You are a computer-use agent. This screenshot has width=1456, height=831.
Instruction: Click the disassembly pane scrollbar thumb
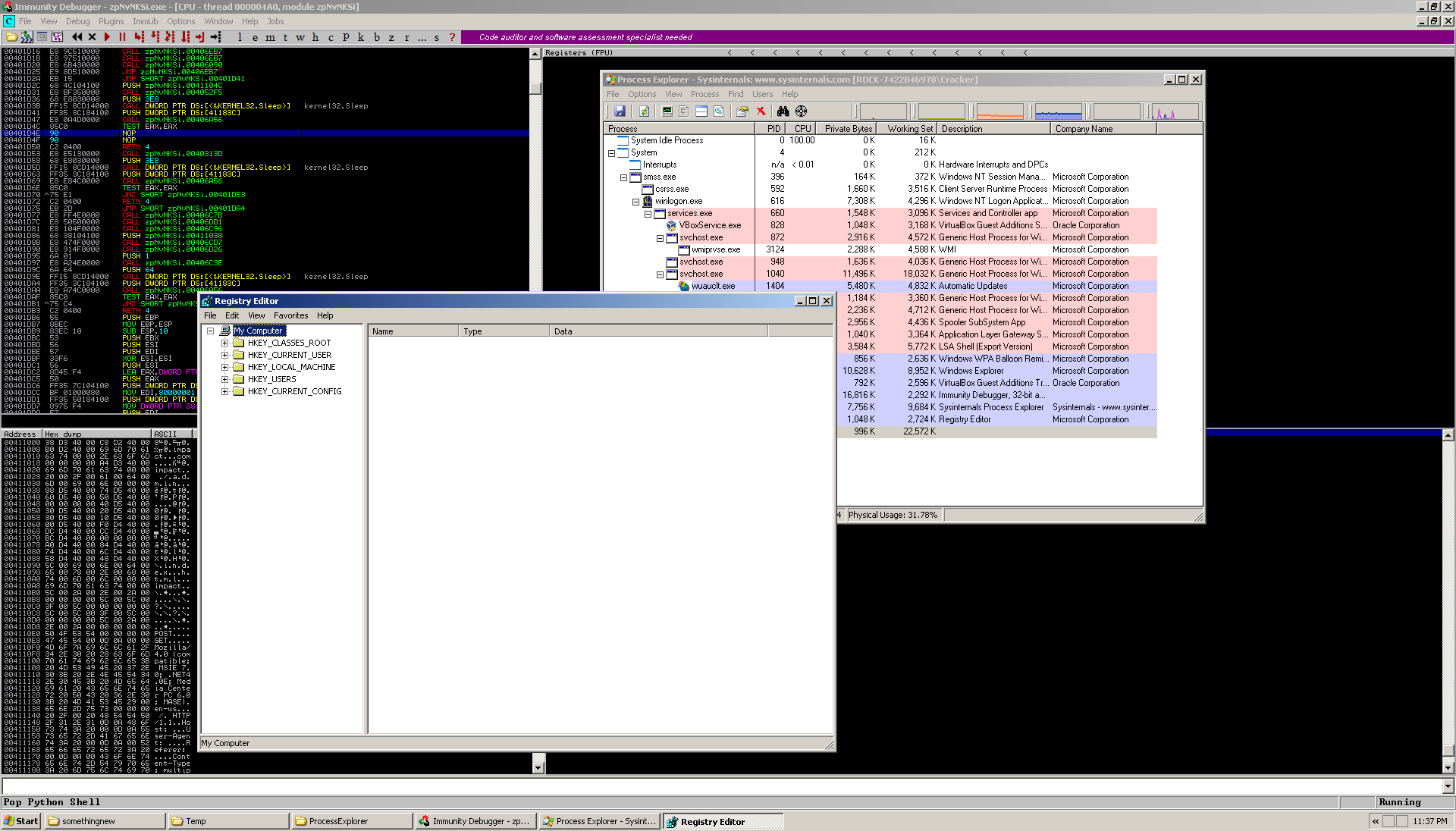[535, 88]
